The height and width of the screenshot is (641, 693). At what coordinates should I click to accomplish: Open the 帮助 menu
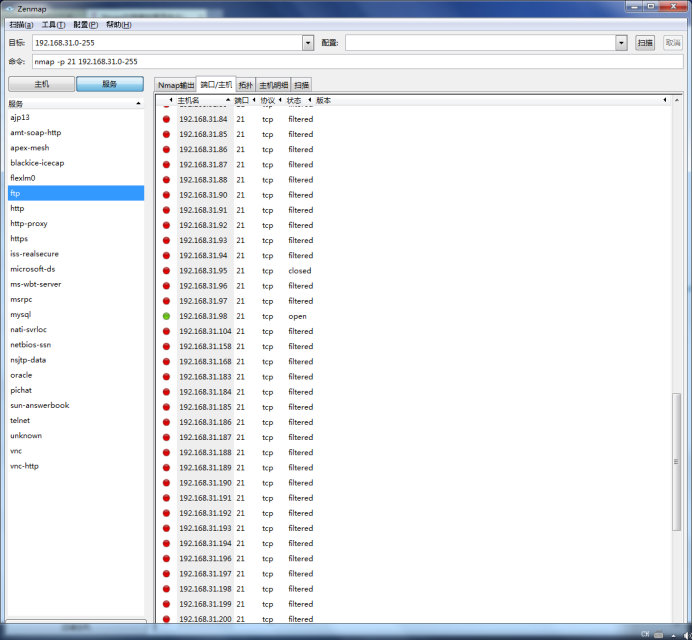[118, 25]
